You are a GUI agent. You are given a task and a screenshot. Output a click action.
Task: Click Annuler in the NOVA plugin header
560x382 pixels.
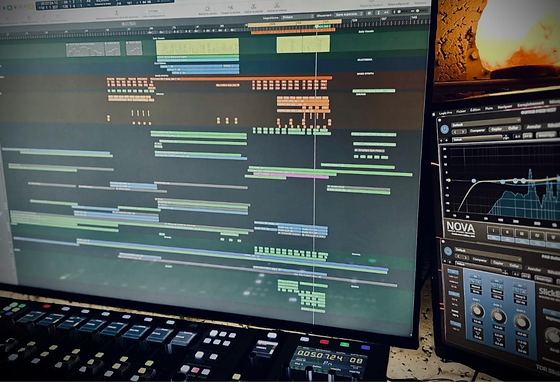point(534,127)
